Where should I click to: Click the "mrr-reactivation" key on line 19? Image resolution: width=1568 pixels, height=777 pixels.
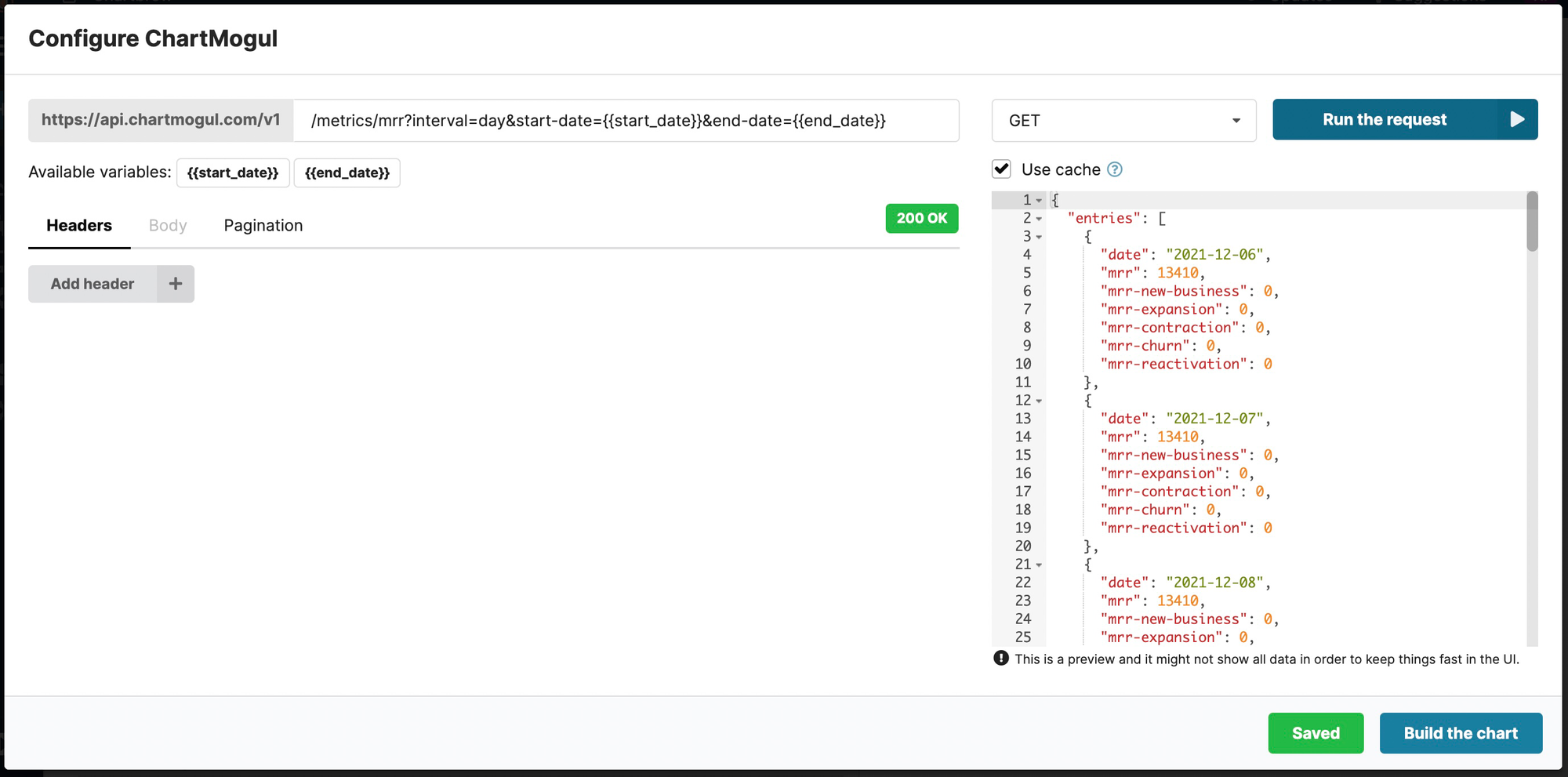pos(1174,528)
